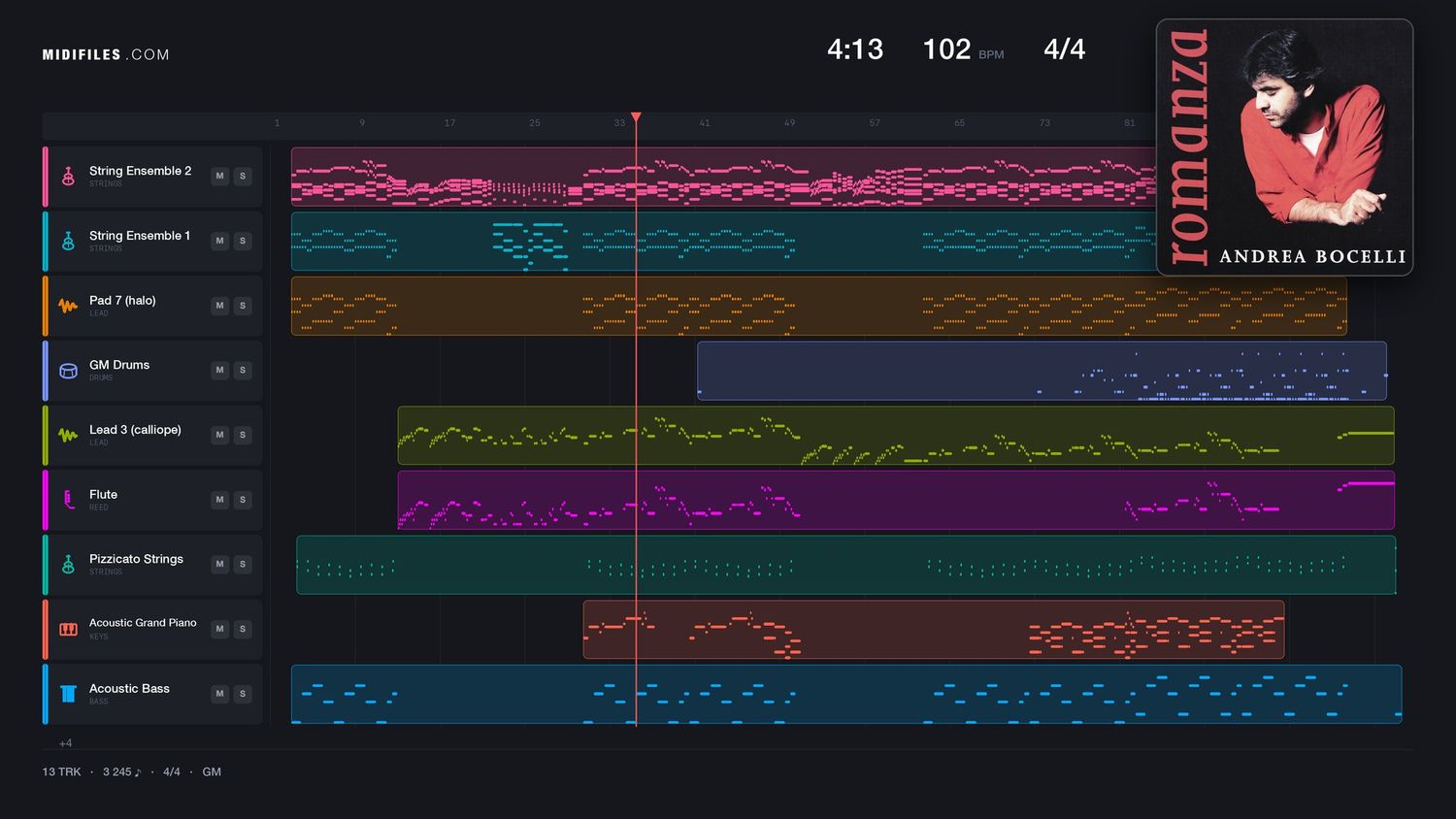The height and width of the screenshot is (819, 1456).
Task: Select the pink String Ensemble 2 note clip
Action: 723,177
